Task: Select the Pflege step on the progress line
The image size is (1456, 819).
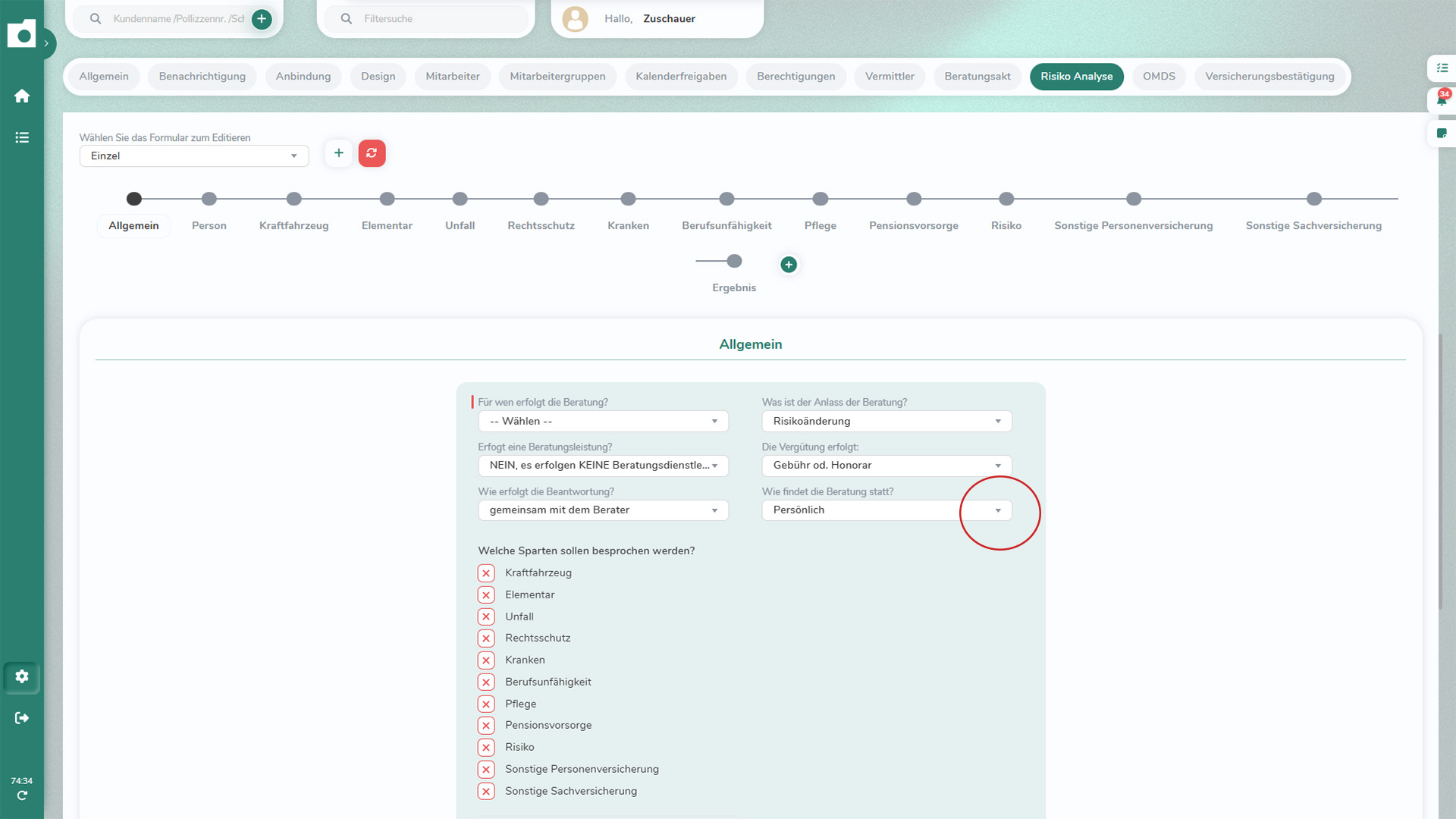Action: [x=820, y=199]
